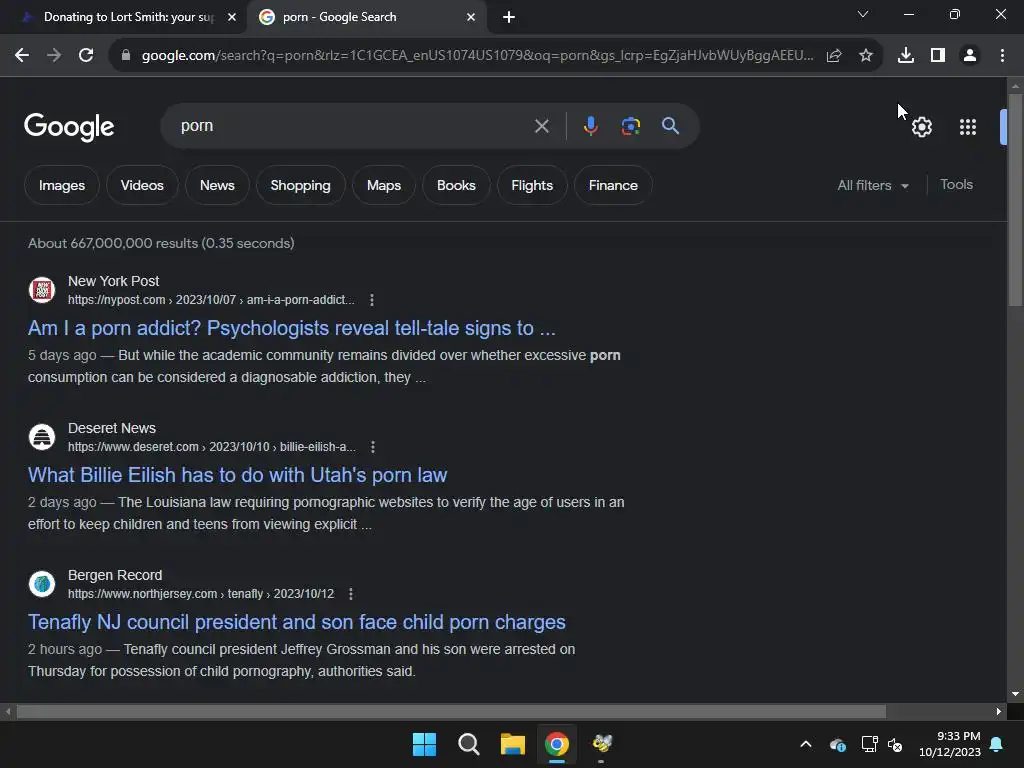Click the Google logo
The height and width of the screenshot is (768, 1024).
[69, 127]
